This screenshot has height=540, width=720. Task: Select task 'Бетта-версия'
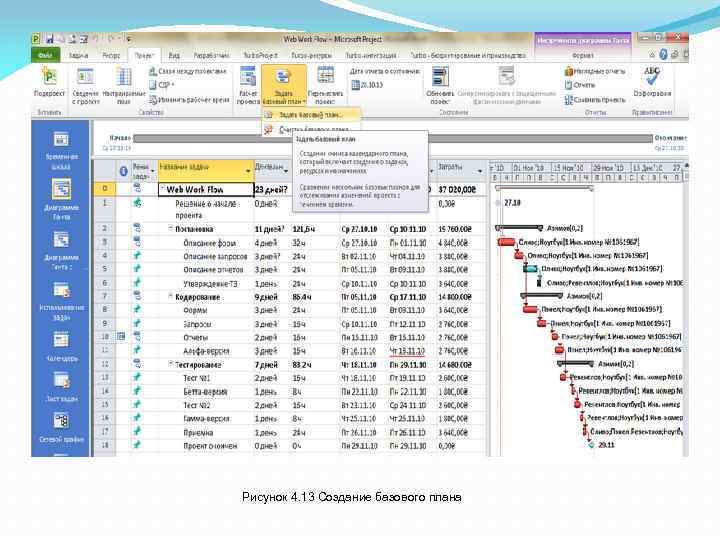pos(205,392)
